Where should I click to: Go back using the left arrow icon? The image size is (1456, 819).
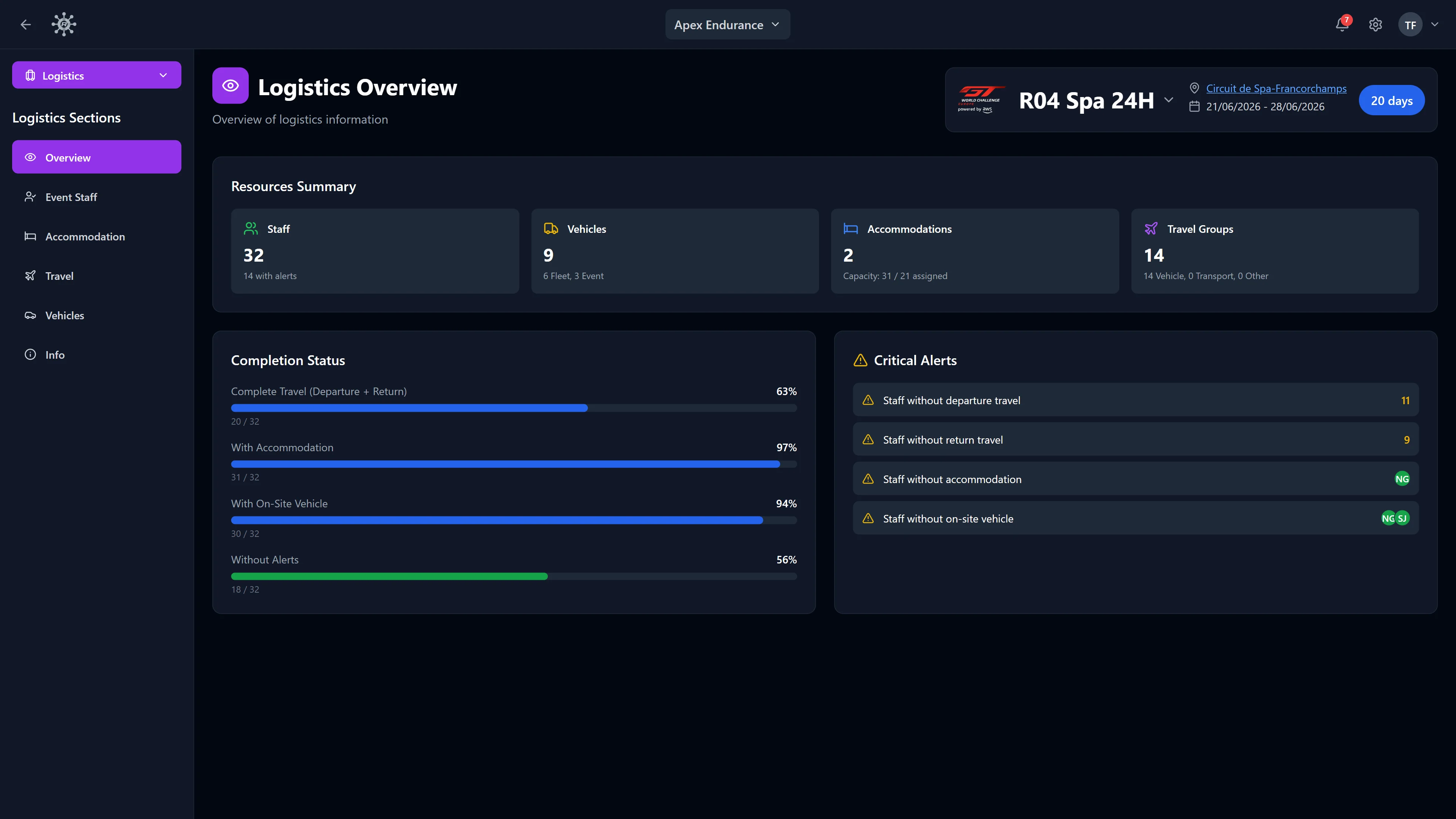[25, 24]
